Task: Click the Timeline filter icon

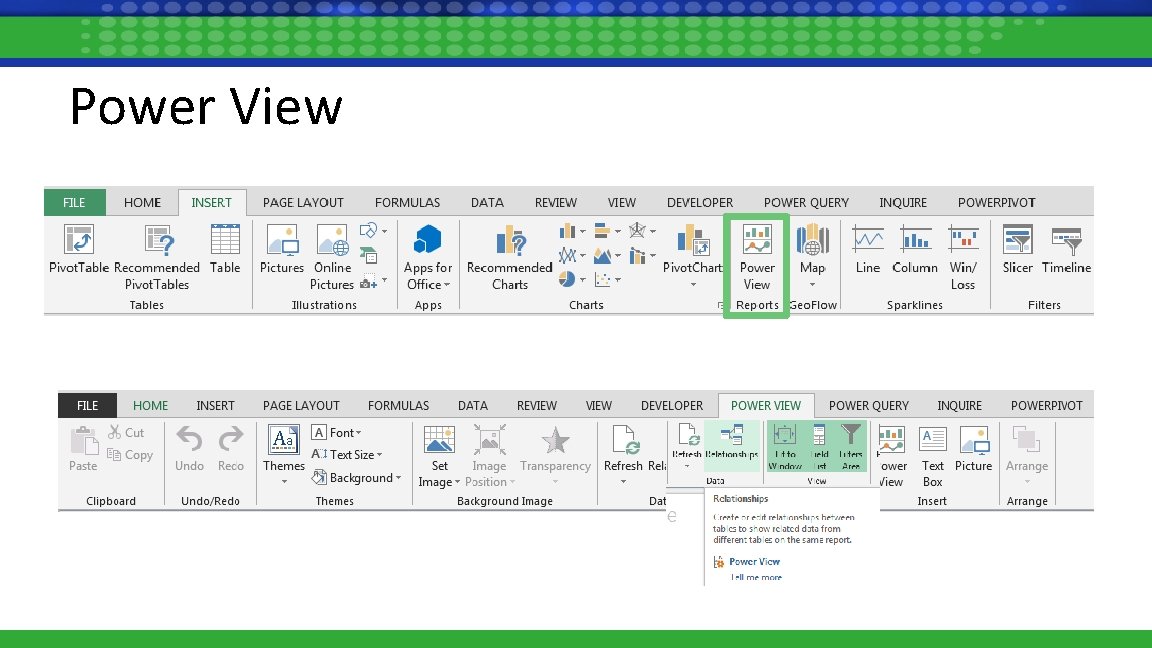Action: [1066, 240]
